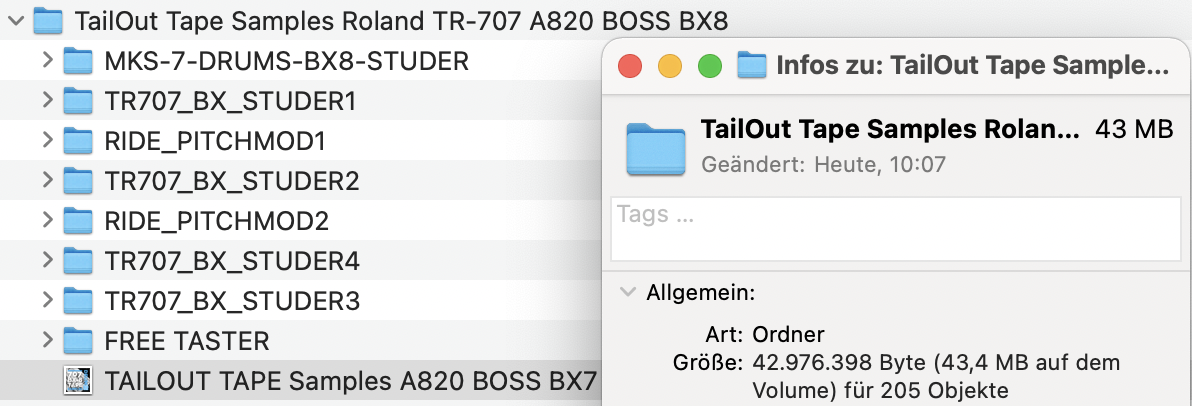This screenshot has width=1192, height=406.
Task: Click the MKS-7-DRUMS-BX8-STUDER folder icon
Action: pos(78,62)
